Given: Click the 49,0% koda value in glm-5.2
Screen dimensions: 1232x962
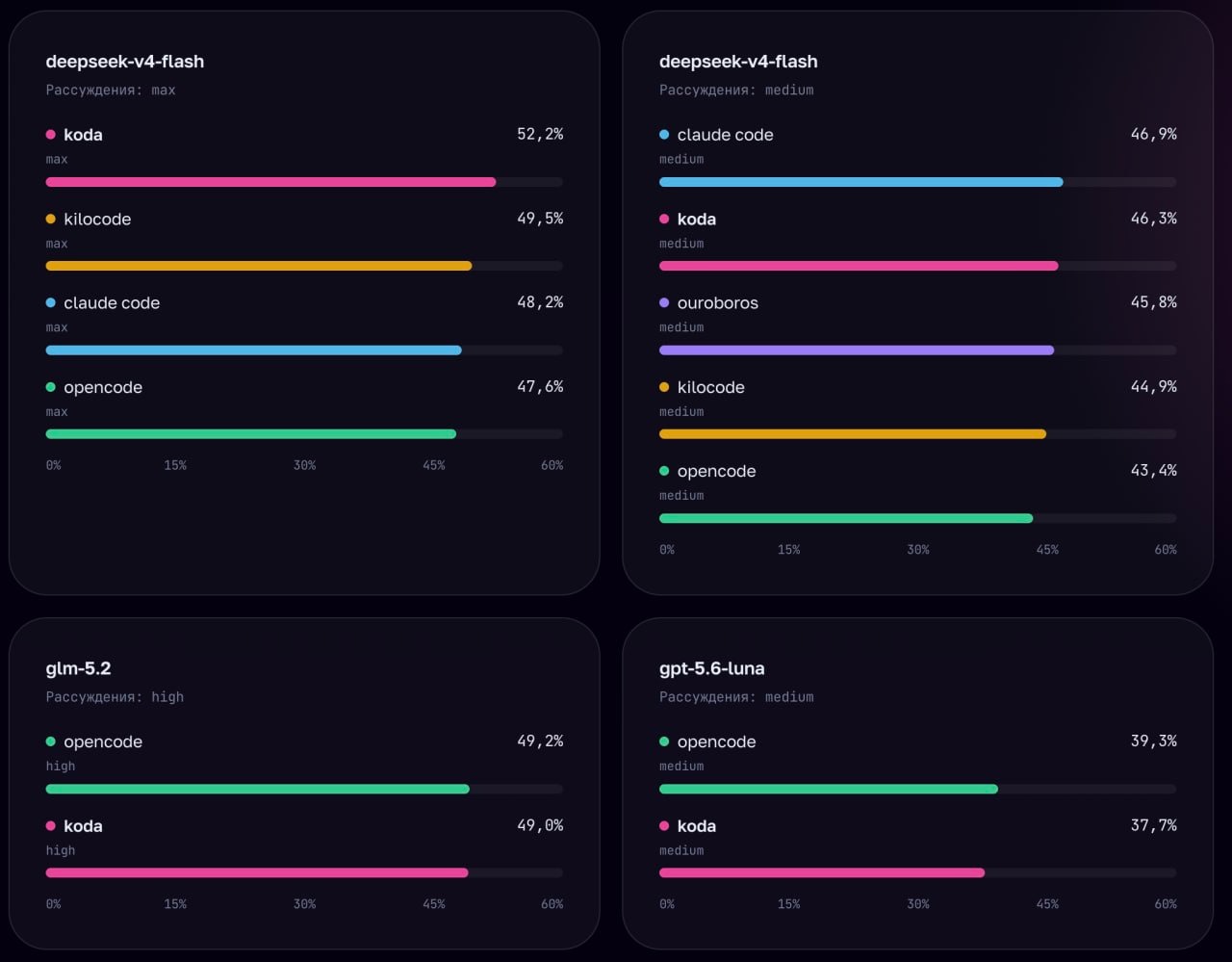Looking at the screenshot, I should point(540,825).
